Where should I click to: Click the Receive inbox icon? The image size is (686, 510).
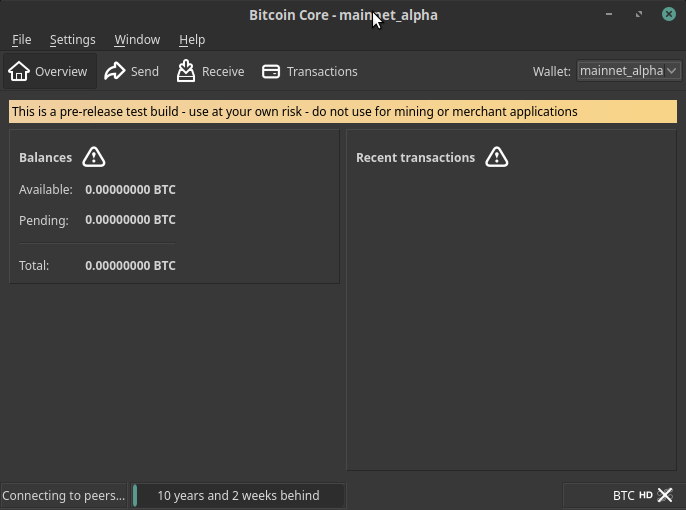pos(186,71)
